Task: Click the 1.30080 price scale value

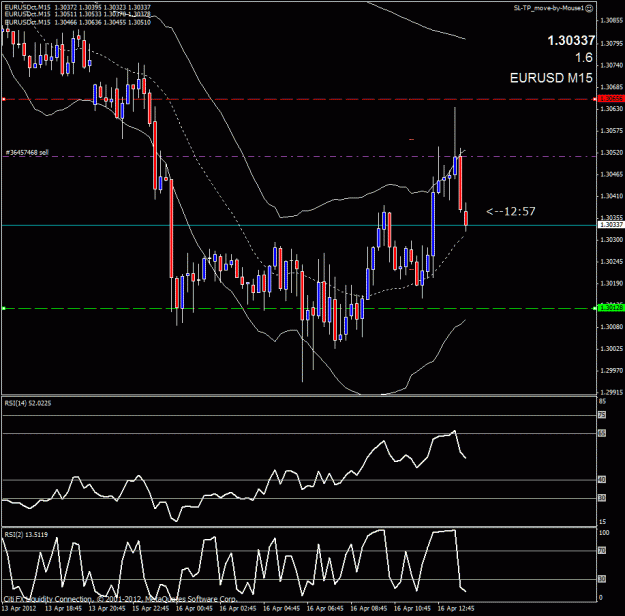Action: pyautogui.click(x=612, y=327)
